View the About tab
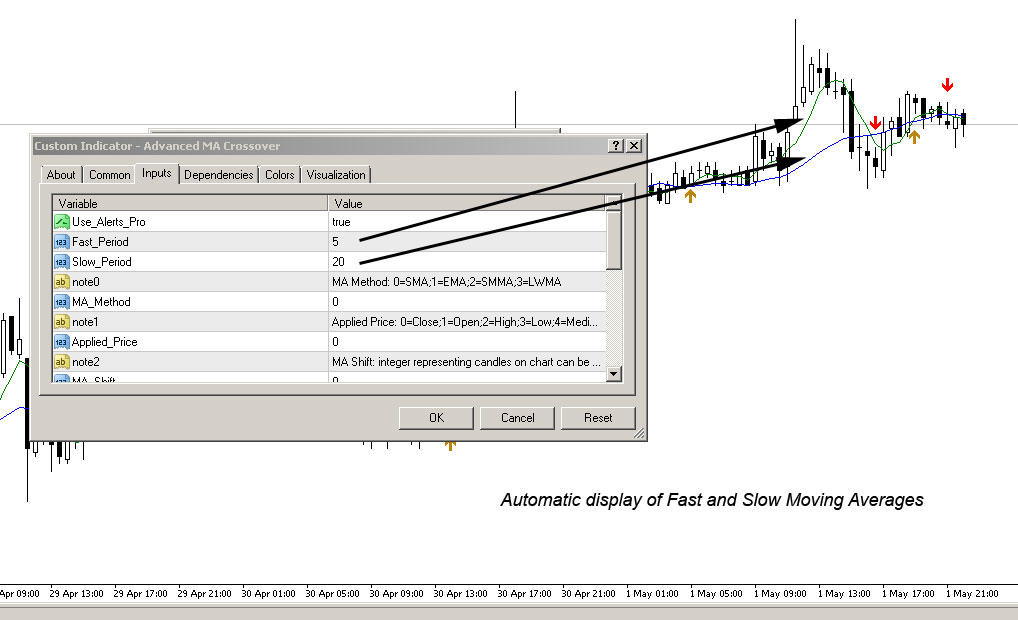The image size is (1018, 620). [x=60, y=174]
